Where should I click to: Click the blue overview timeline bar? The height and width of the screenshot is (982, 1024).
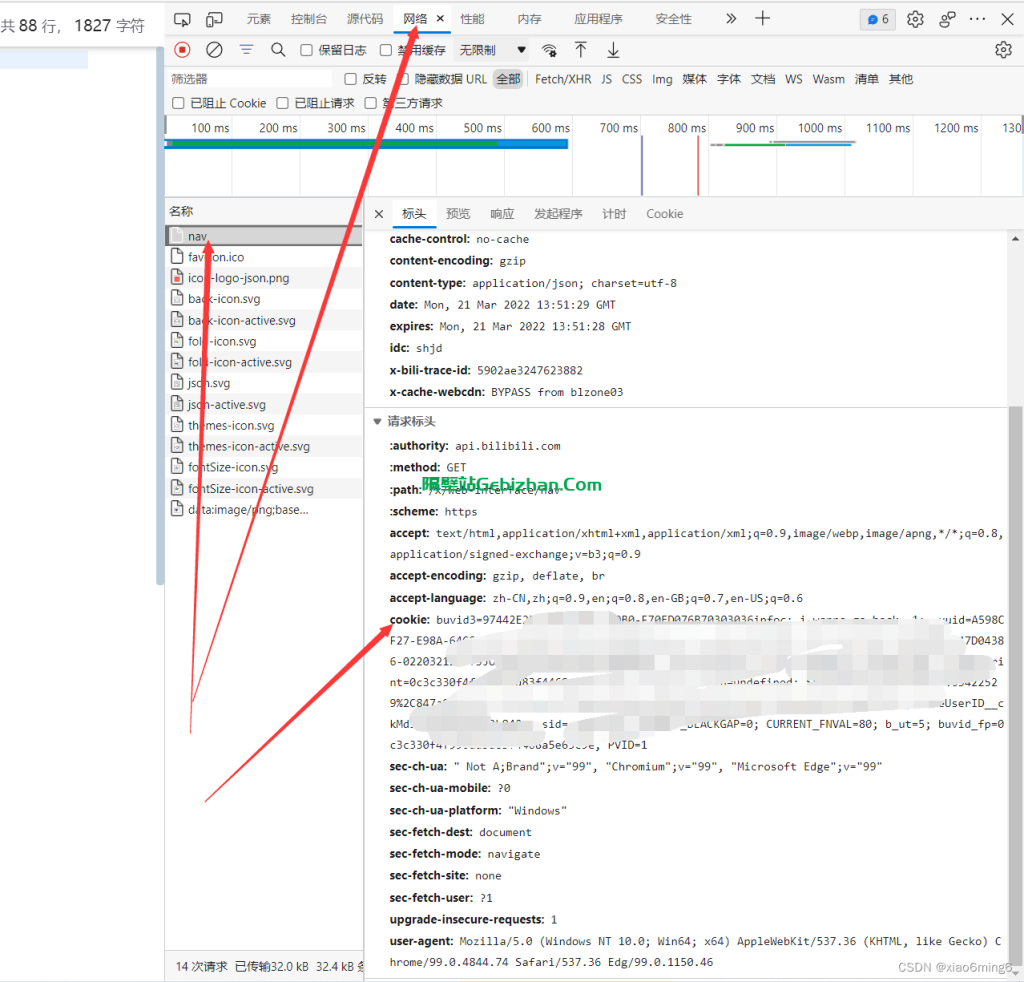tap(366, 144)
